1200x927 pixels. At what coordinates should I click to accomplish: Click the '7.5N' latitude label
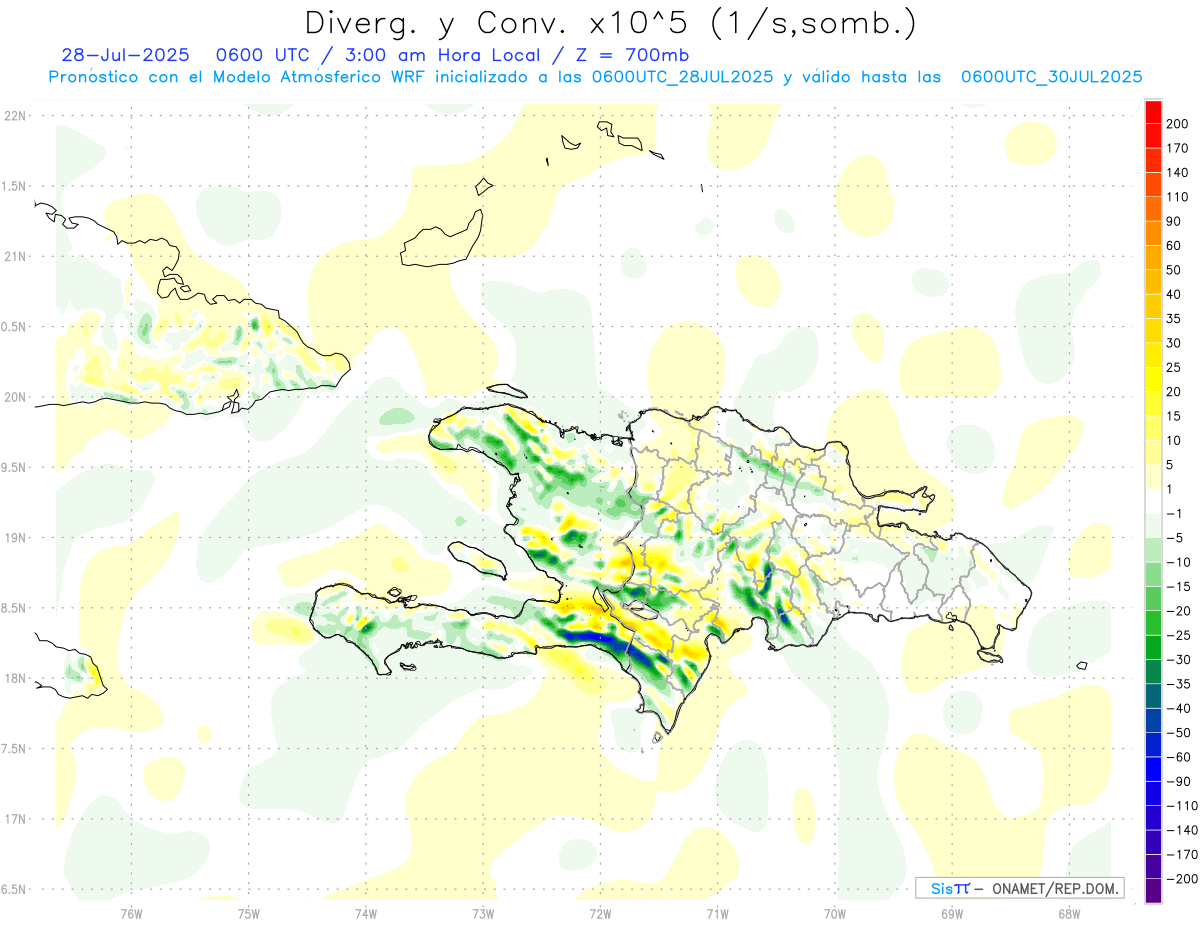(15, 748)
